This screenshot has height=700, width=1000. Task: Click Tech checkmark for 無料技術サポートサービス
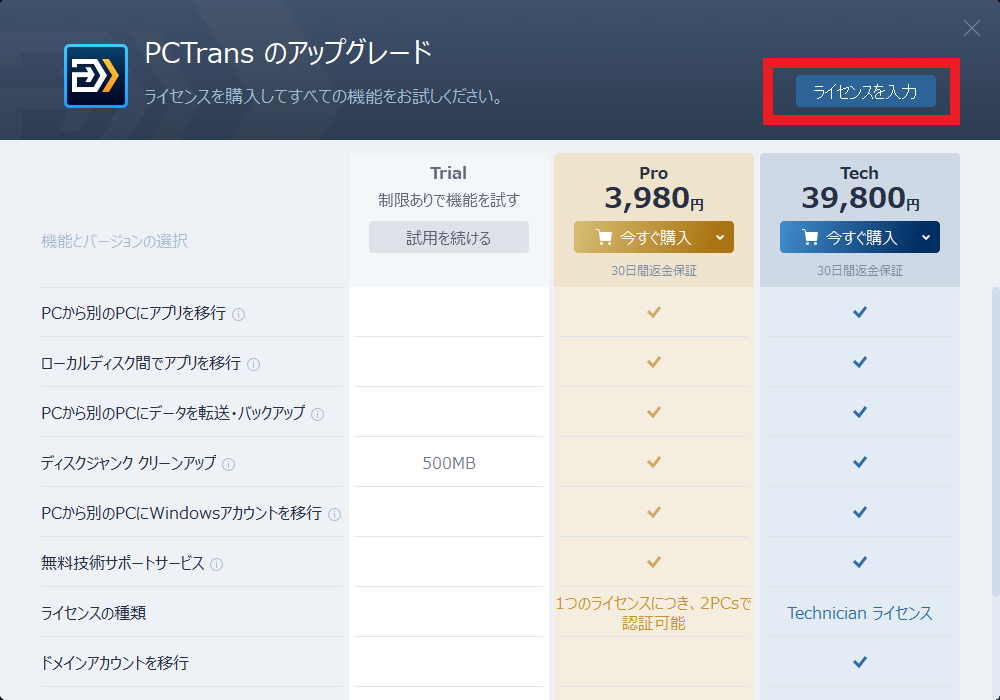[x=860, y=562]
